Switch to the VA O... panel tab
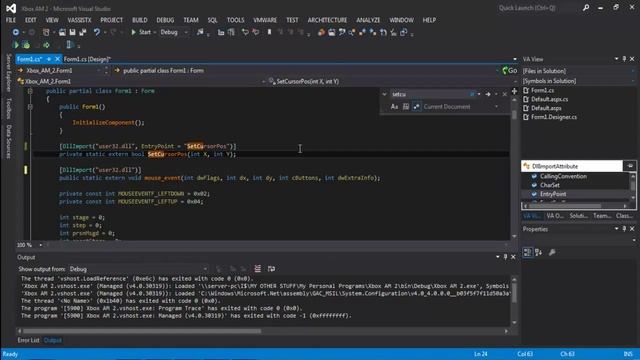640x360 pixels. click(x=555, y=216)
